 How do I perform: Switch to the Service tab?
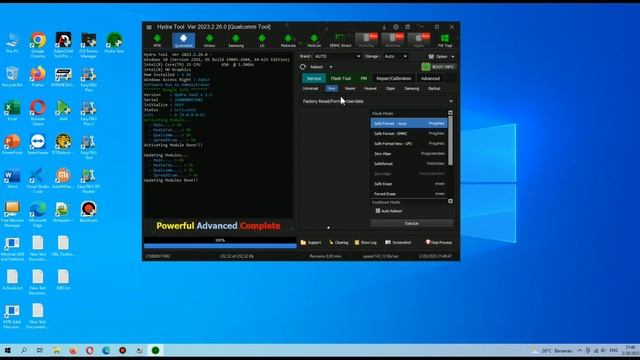tap(314, 78)
